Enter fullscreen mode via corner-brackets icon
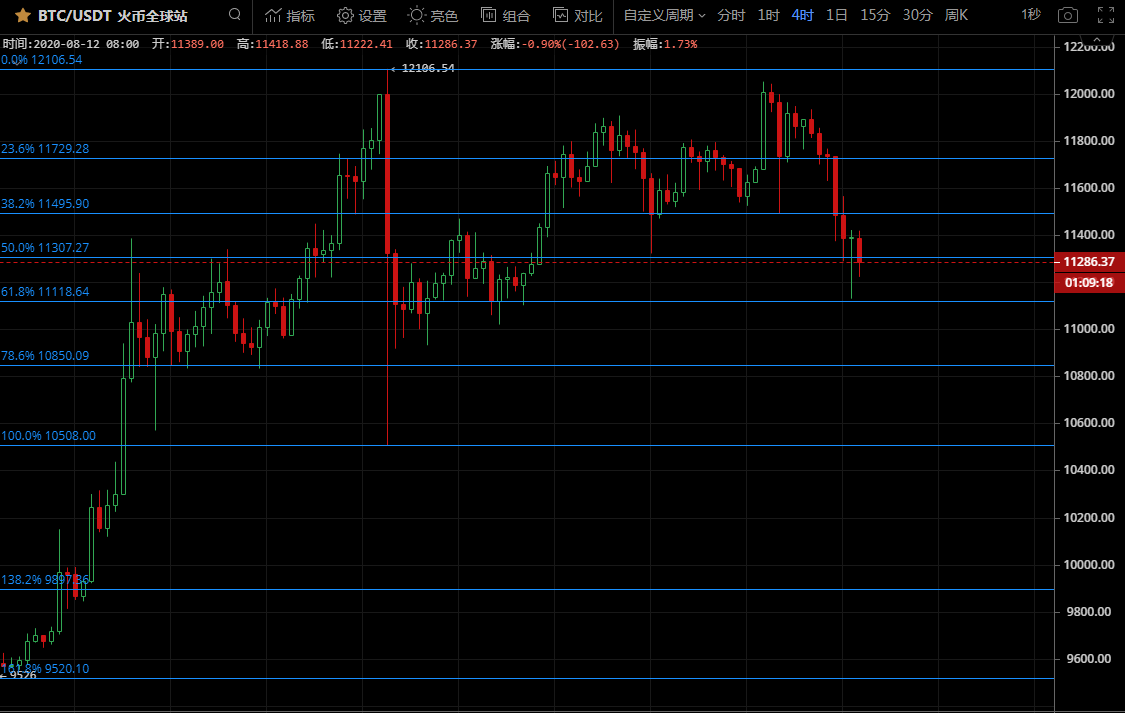Image resolution: width=1125 pixels, height=713 pixels. tap(1104, 16)
